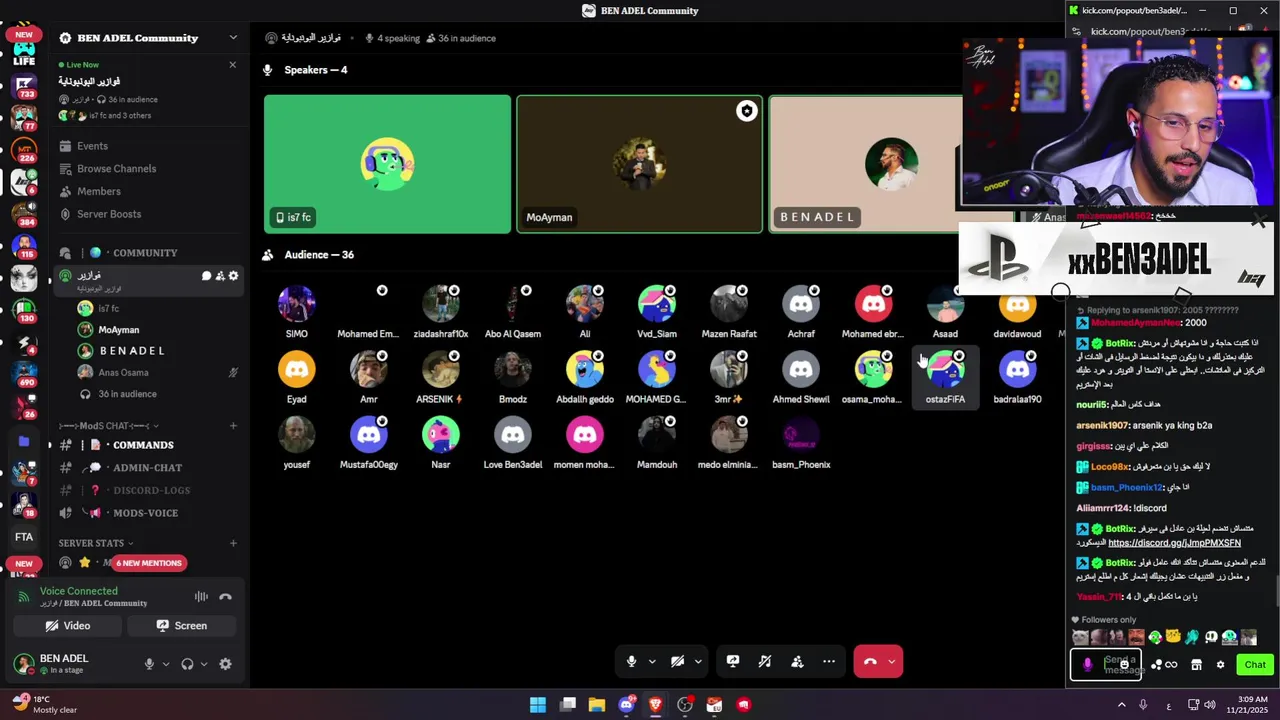Click the red disconnect phone button

point(870,661)
